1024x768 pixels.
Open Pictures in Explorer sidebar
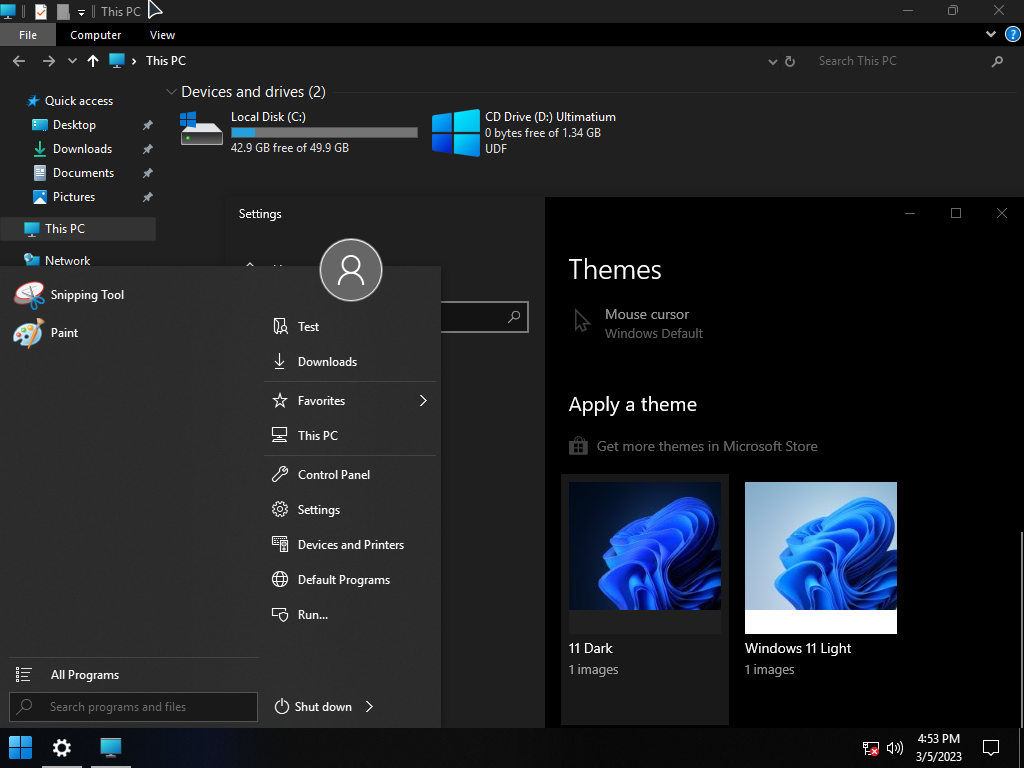(64, 197)
